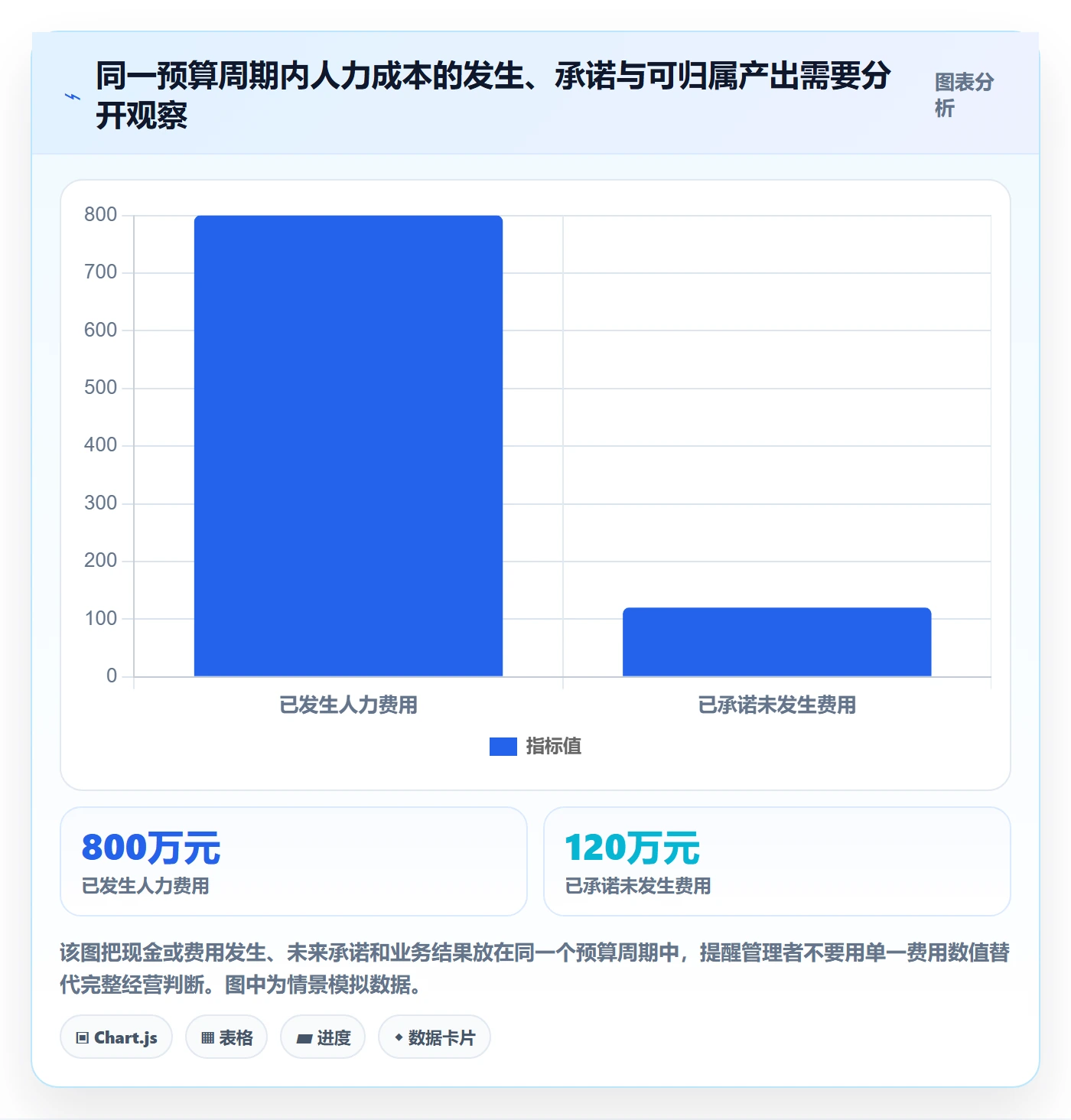Viewport: 1071px width, 1120px height.
Task: Click the 表格 tag chip
Action: tap(226, 1037)
